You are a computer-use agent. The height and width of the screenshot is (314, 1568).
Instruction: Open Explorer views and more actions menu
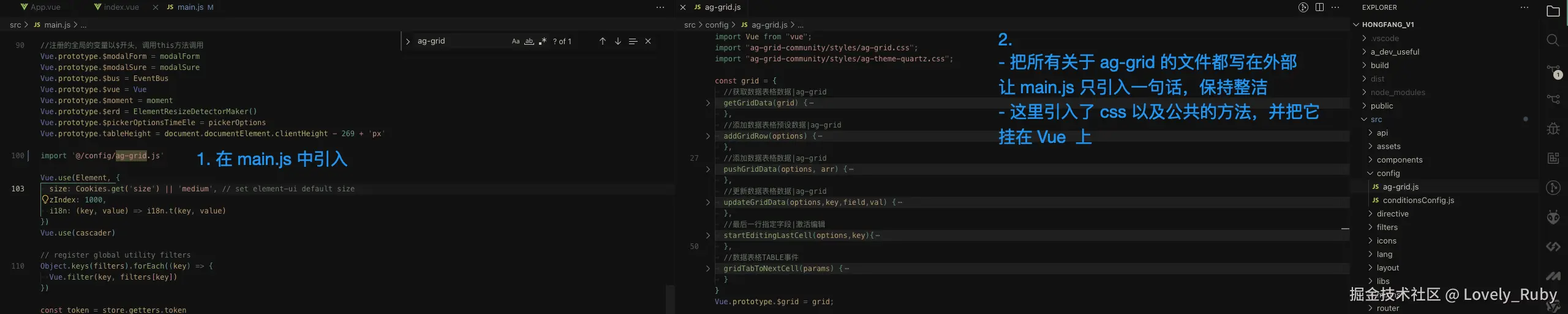(x=1525, y=7)
